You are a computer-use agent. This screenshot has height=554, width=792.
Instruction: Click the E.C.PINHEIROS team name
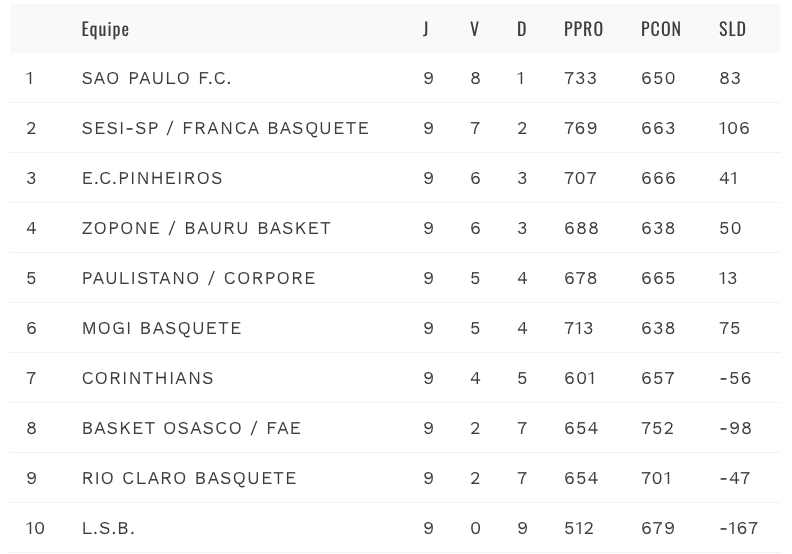click(x=152, y=178)
